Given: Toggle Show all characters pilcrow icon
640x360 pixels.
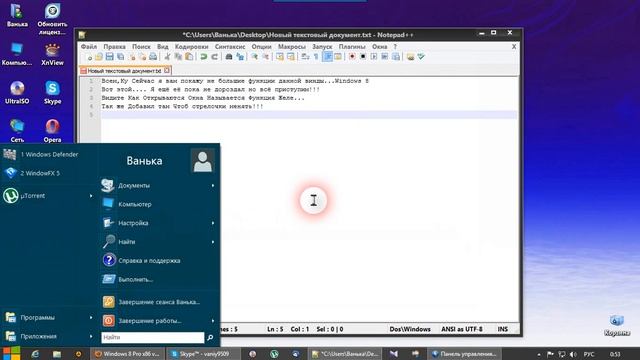Looking at the screenshot, I should pyautogui.click(x=316, y=57).
